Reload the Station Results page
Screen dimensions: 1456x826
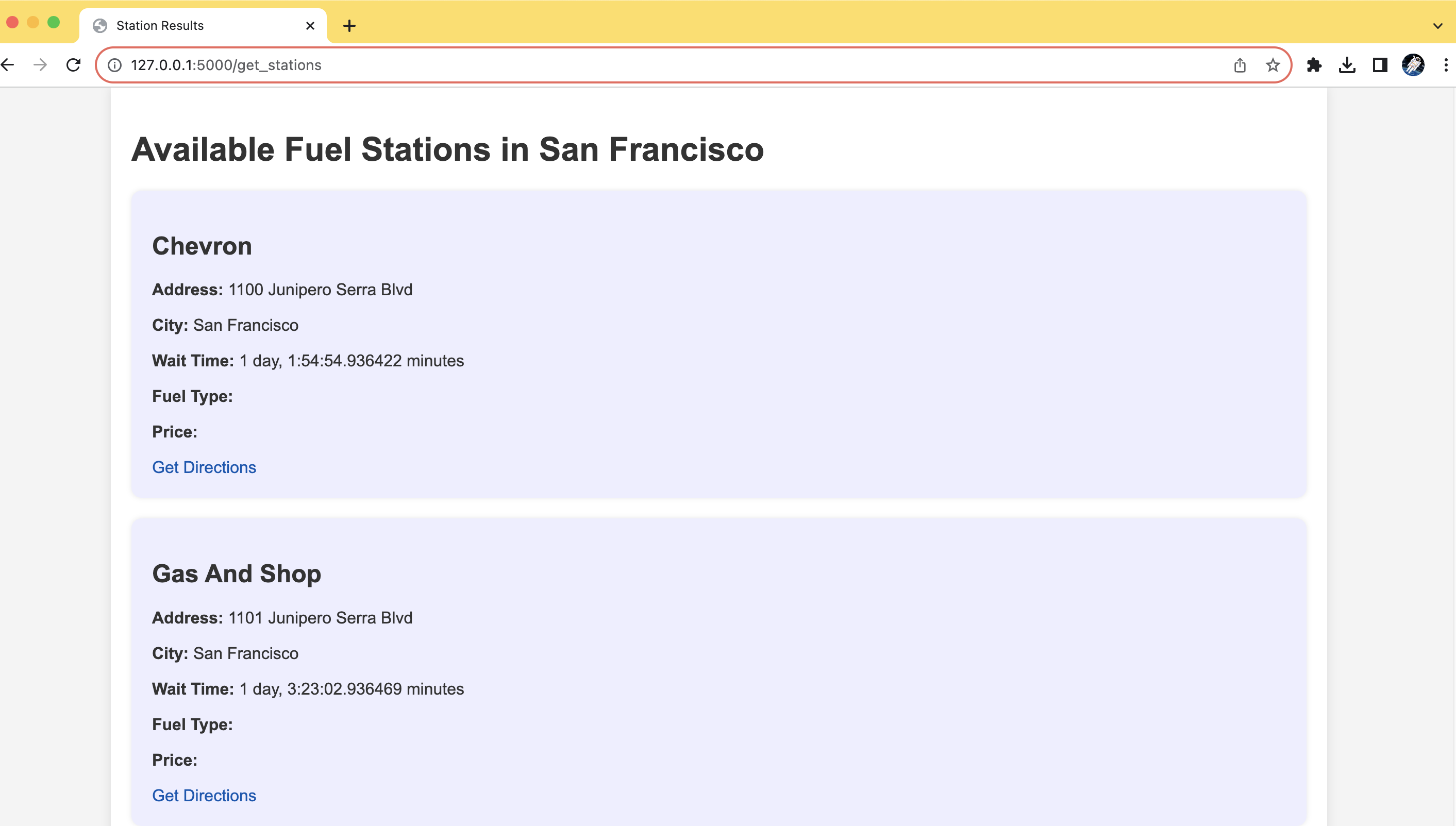(73, 65)
